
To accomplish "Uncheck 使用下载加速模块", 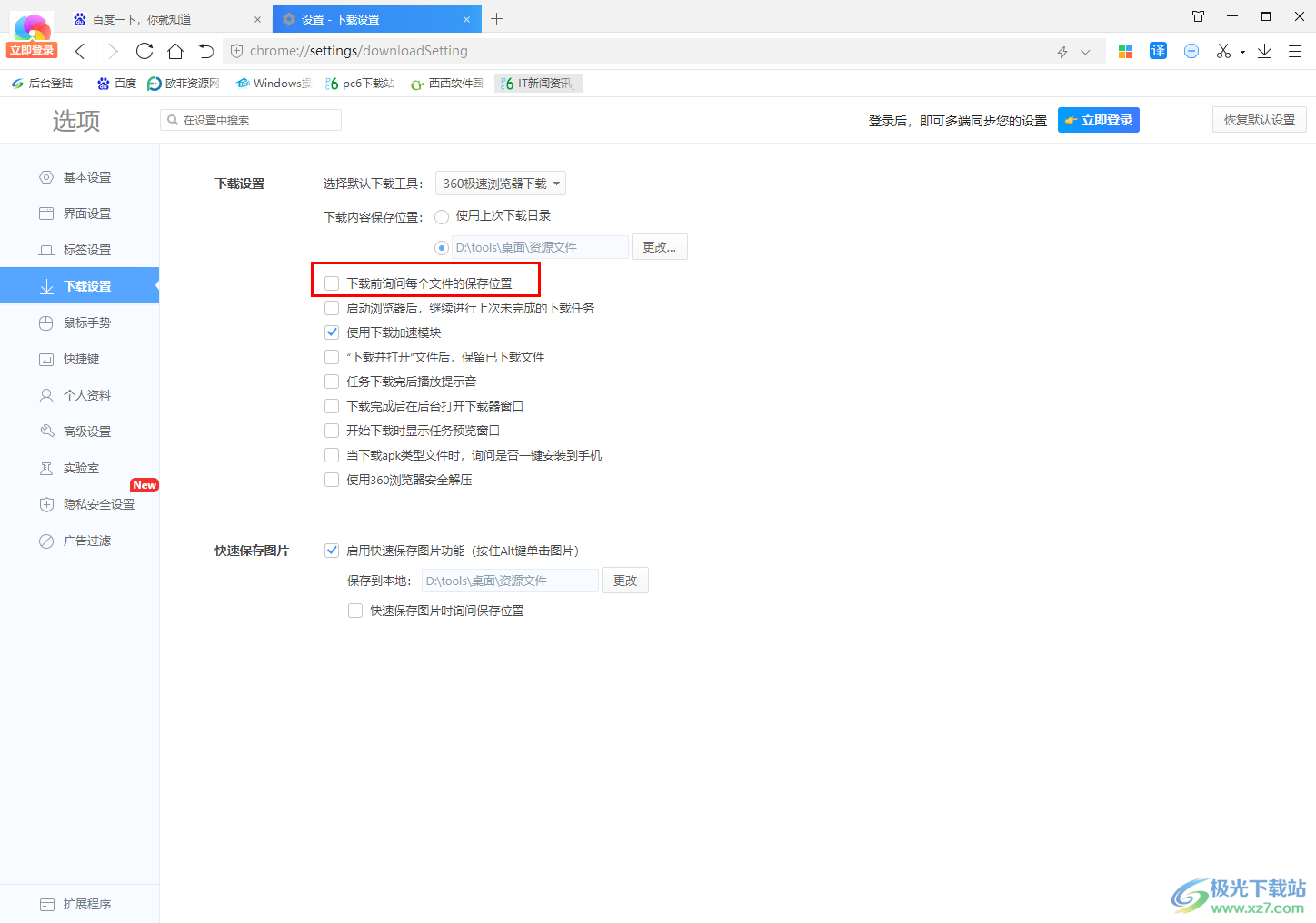I will pyautogui.click(x=332, y=332).
